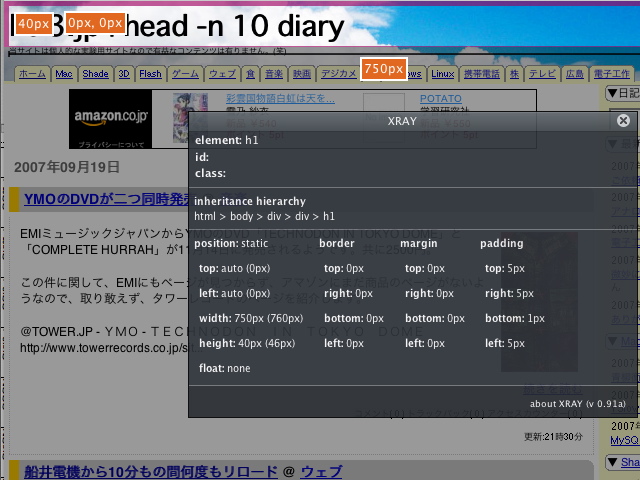This screenshot has height=480, width=640.
Task: Click the Amazon.co.jp logo banner
Action: [x=110, y=119]
